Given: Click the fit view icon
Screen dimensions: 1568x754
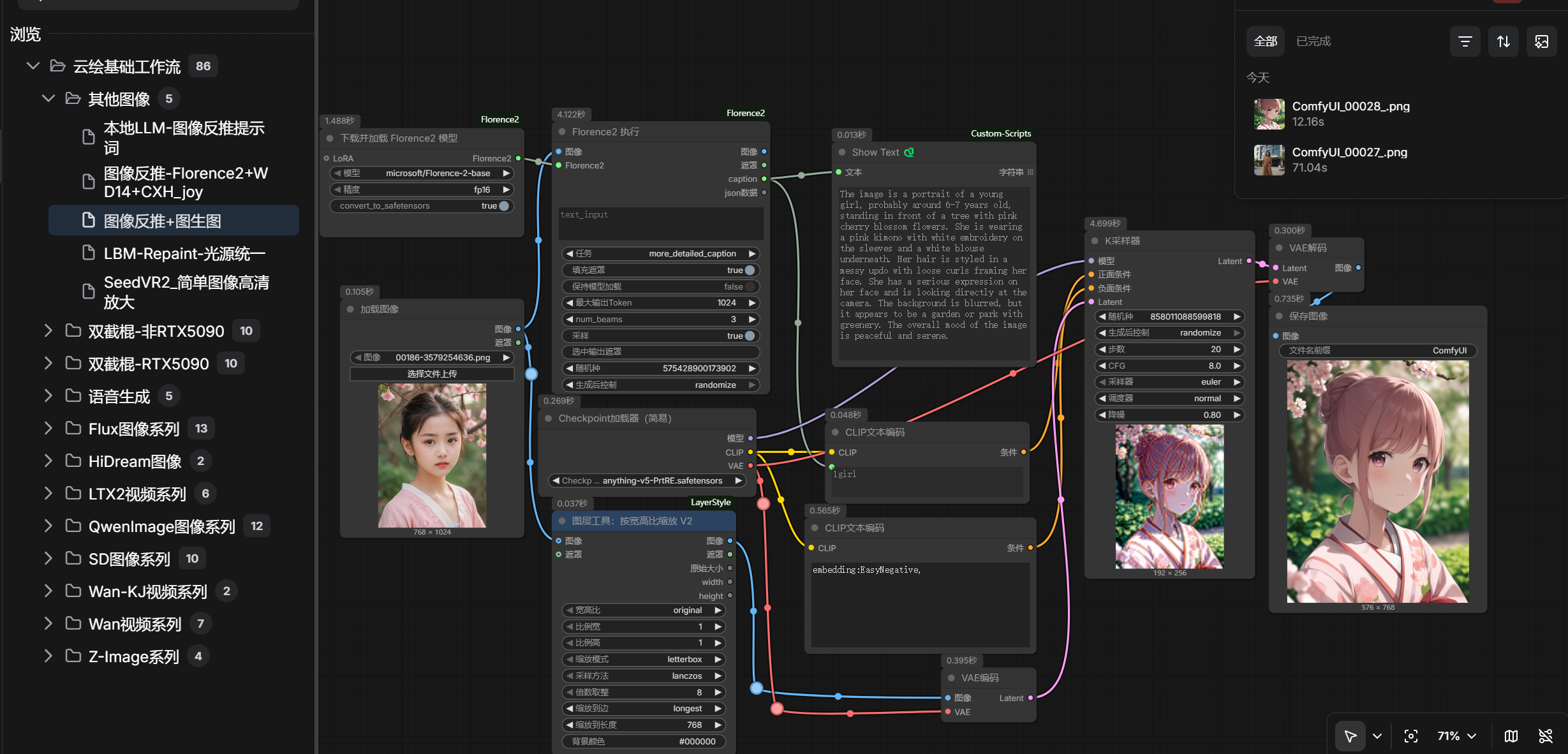Looking at the screenshot, I should click(1411, 736).
